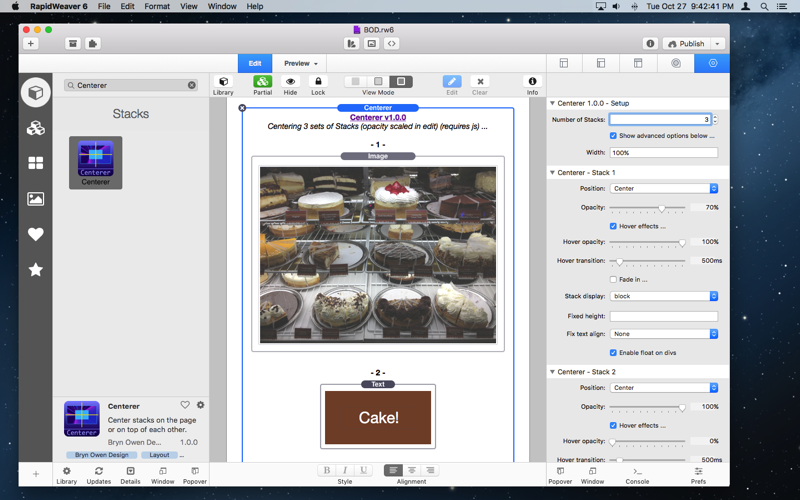Remove the Centerer stack with X circle
The image size is (800, 500).
point(242,108)
